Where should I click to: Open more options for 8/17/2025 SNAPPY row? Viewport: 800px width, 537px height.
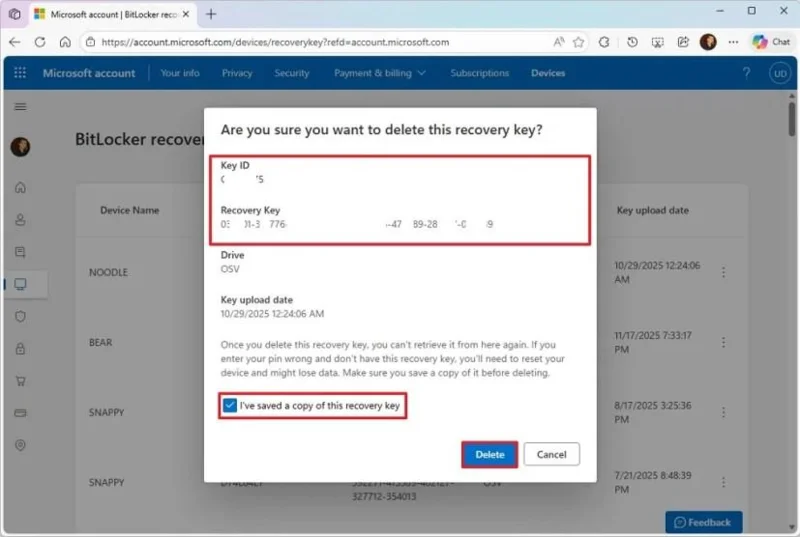coord(723,412)
